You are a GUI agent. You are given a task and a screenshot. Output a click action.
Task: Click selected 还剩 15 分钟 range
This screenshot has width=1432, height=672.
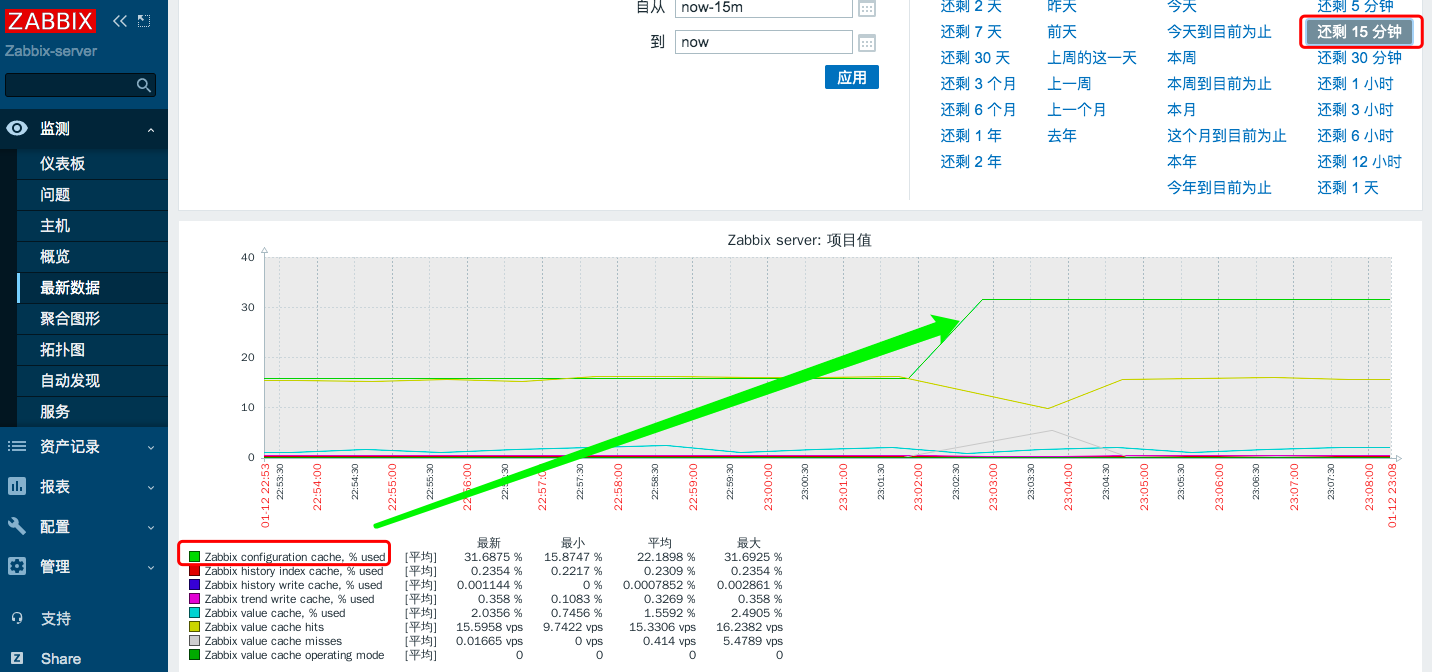click(1359, 32)
